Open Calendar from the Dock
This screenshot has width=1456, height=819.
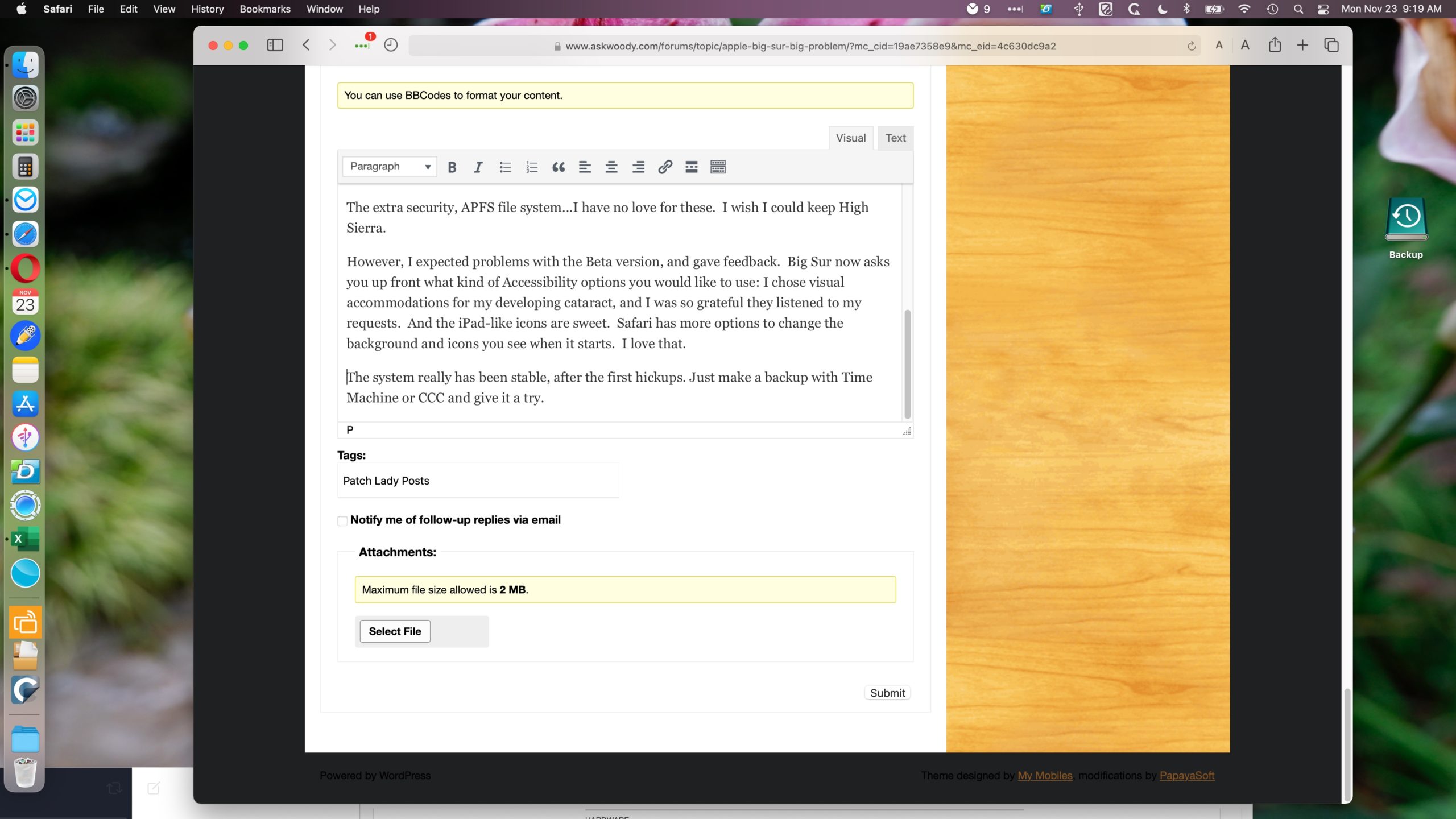25,302
